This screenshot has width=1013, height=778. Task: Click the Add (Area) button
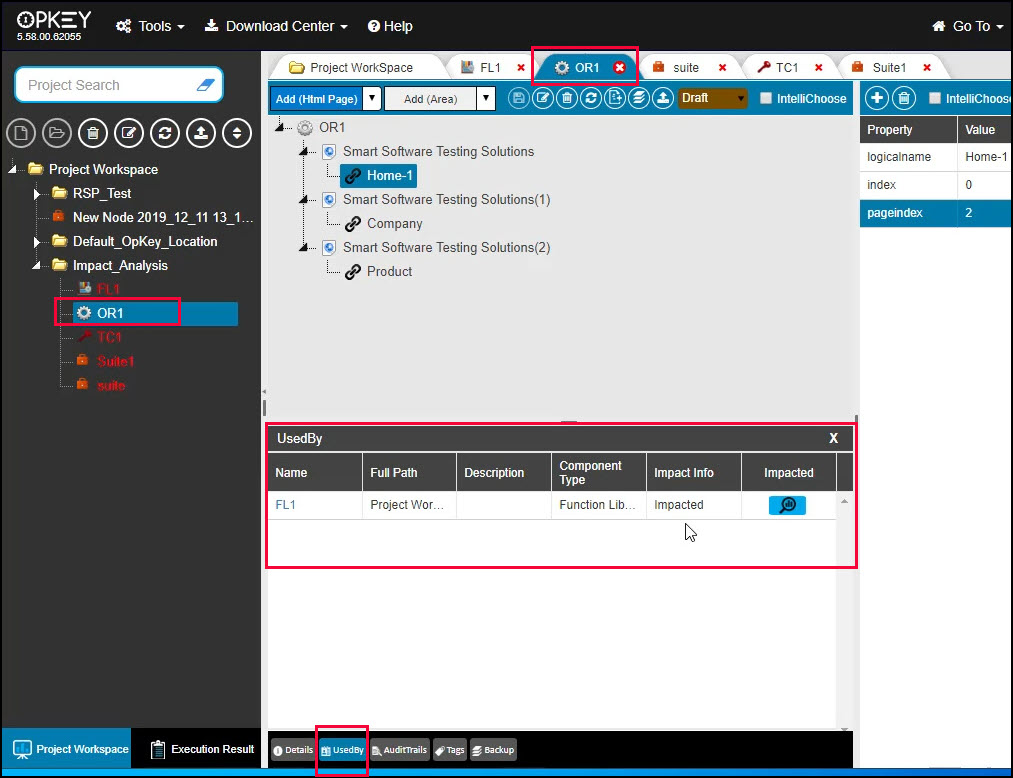430,98
